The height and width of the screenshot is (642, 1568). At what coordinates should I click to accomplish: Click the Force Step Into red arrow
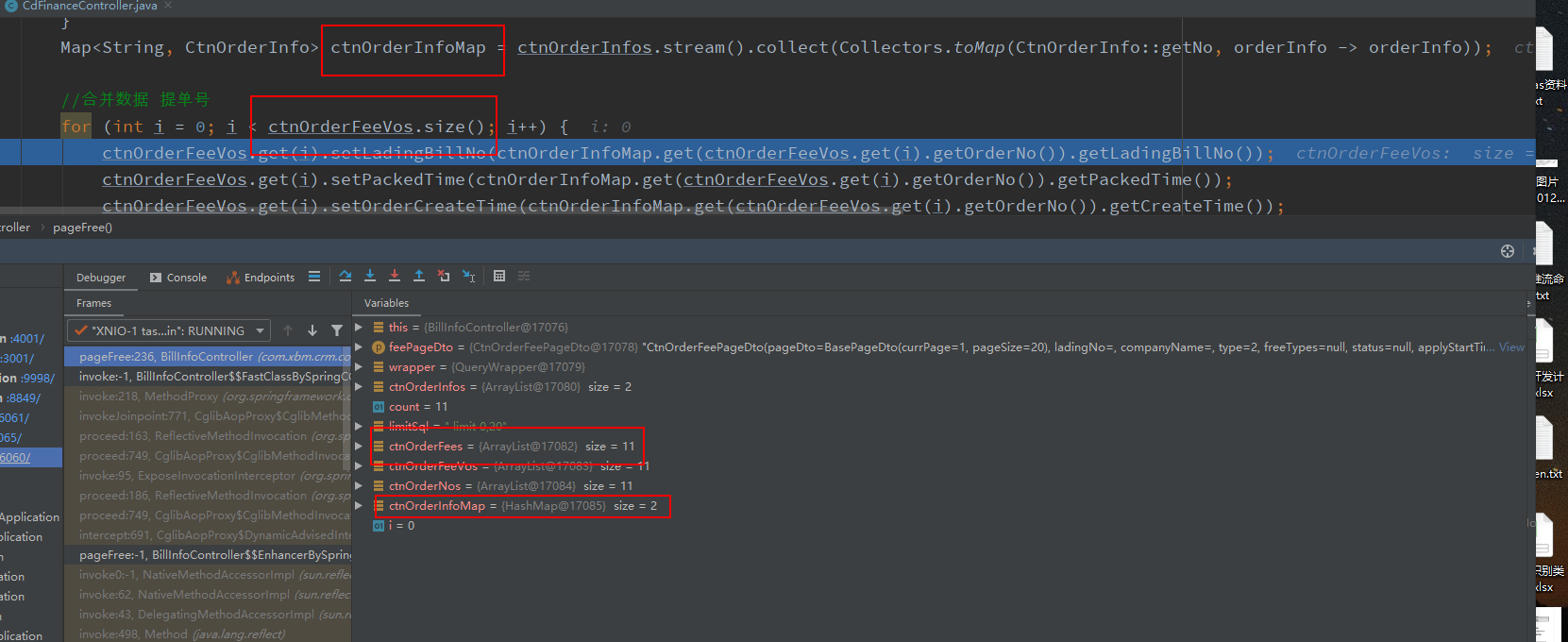[395, 277]
